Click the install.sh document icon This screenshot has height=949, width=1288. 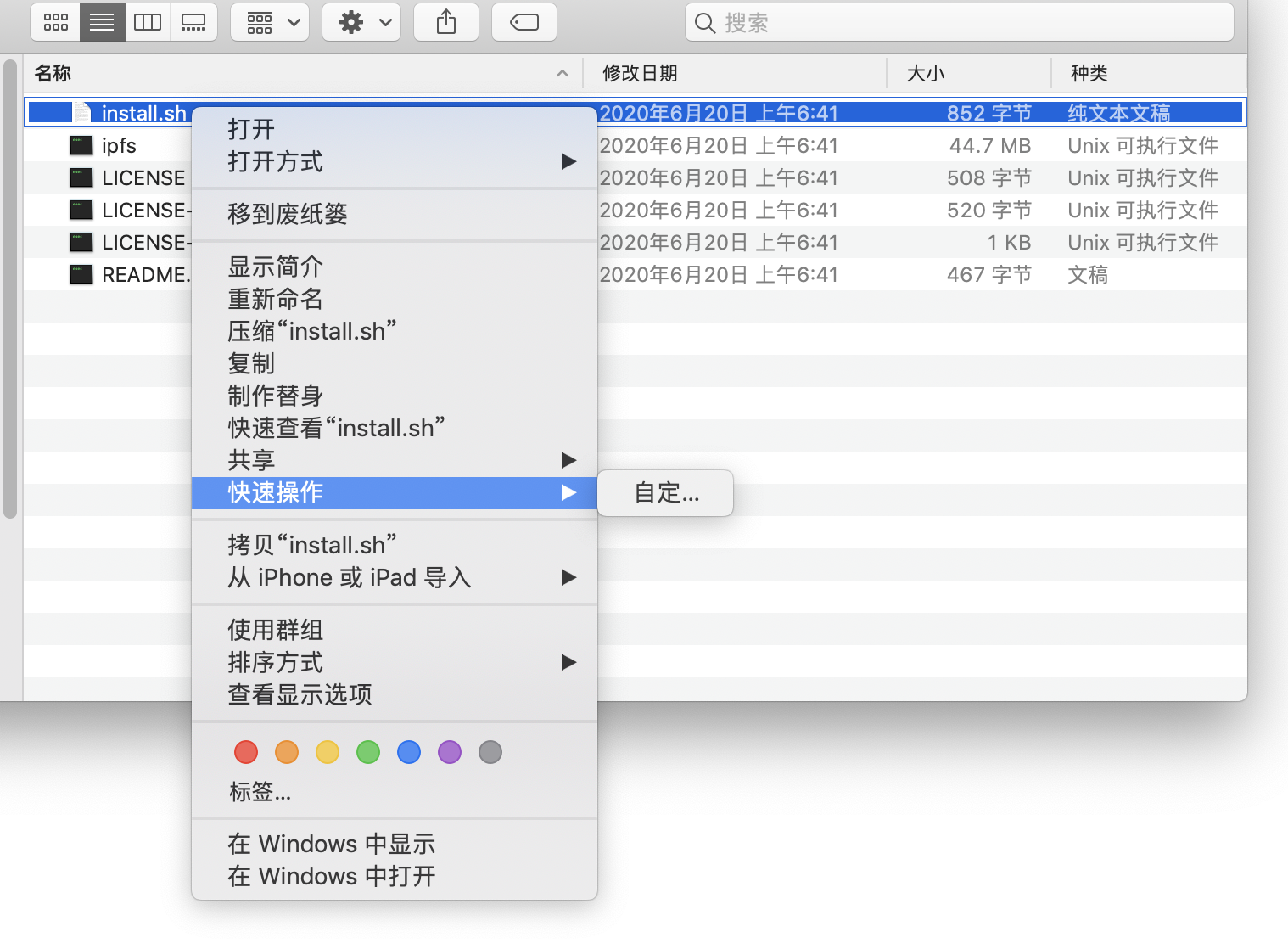point(81,111)
